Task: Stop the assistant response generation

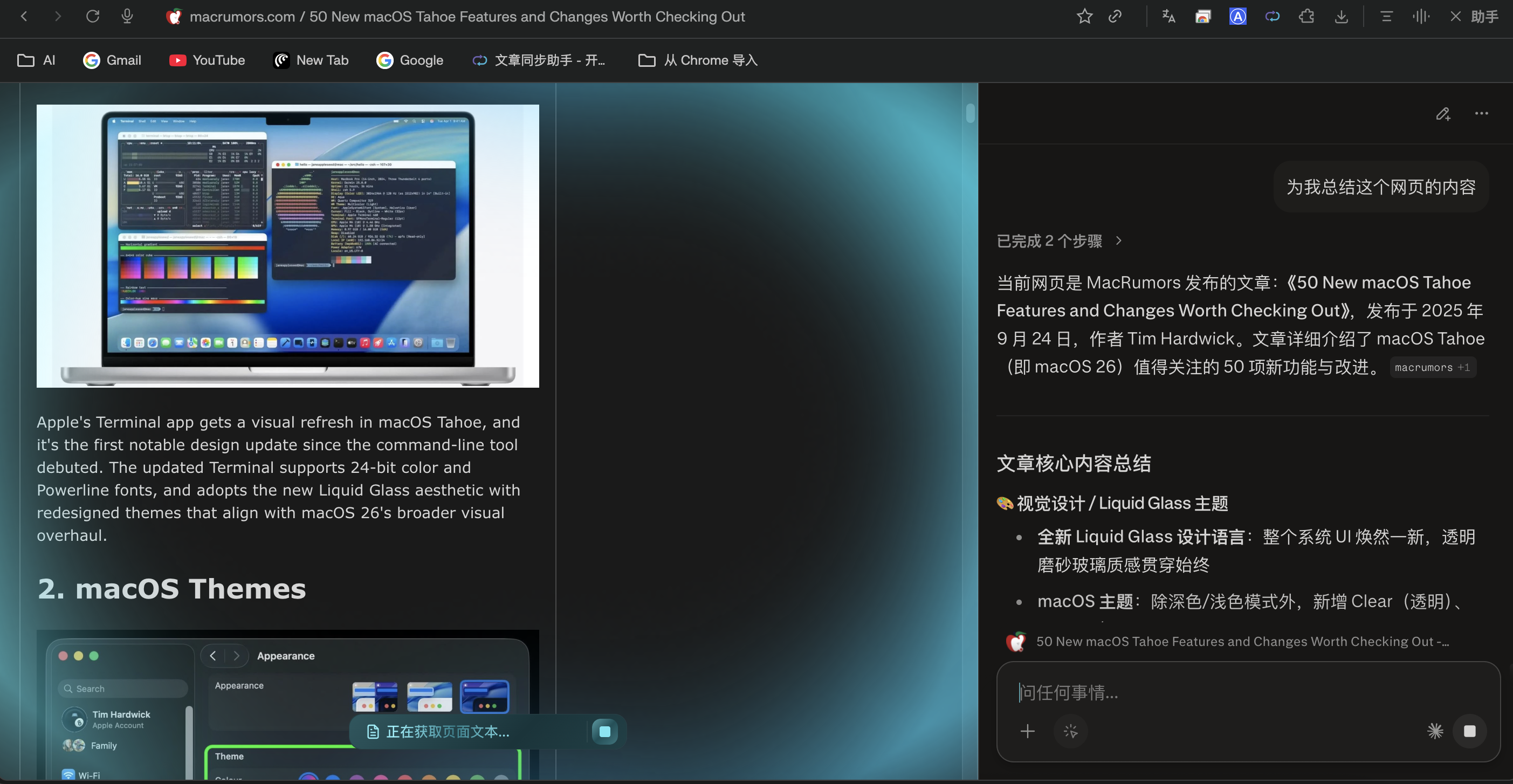Action: (1469, 731)
